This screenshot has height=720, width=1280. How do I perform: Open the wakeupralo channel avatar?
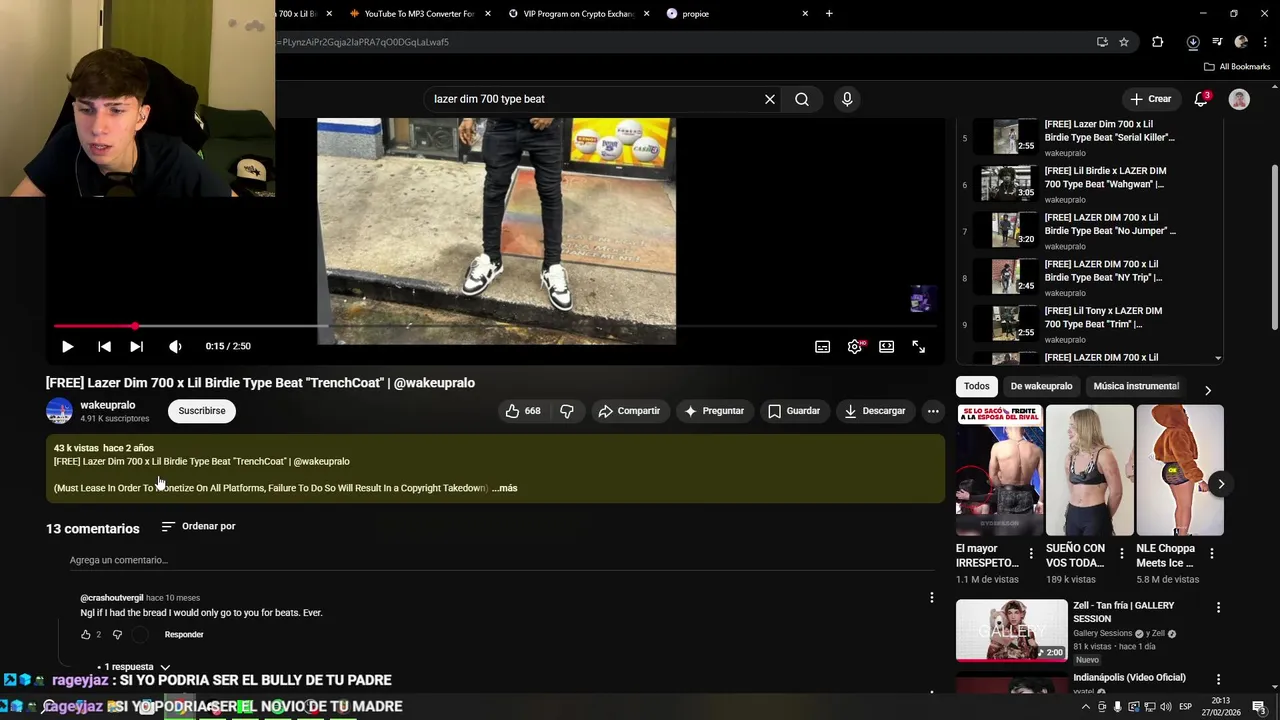pos(59,411)
